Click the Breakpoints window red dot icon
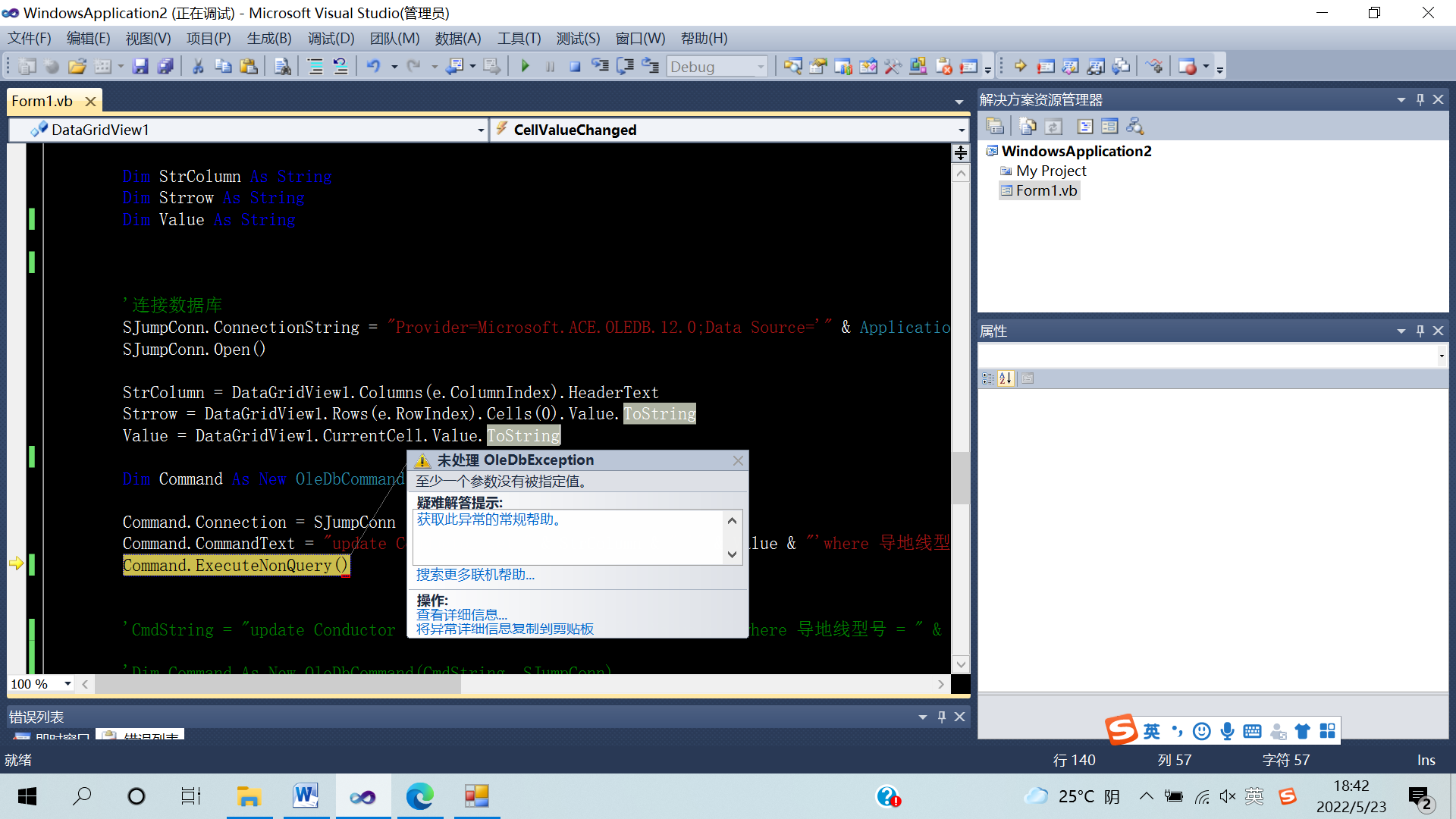 [x=1188, y=67]
